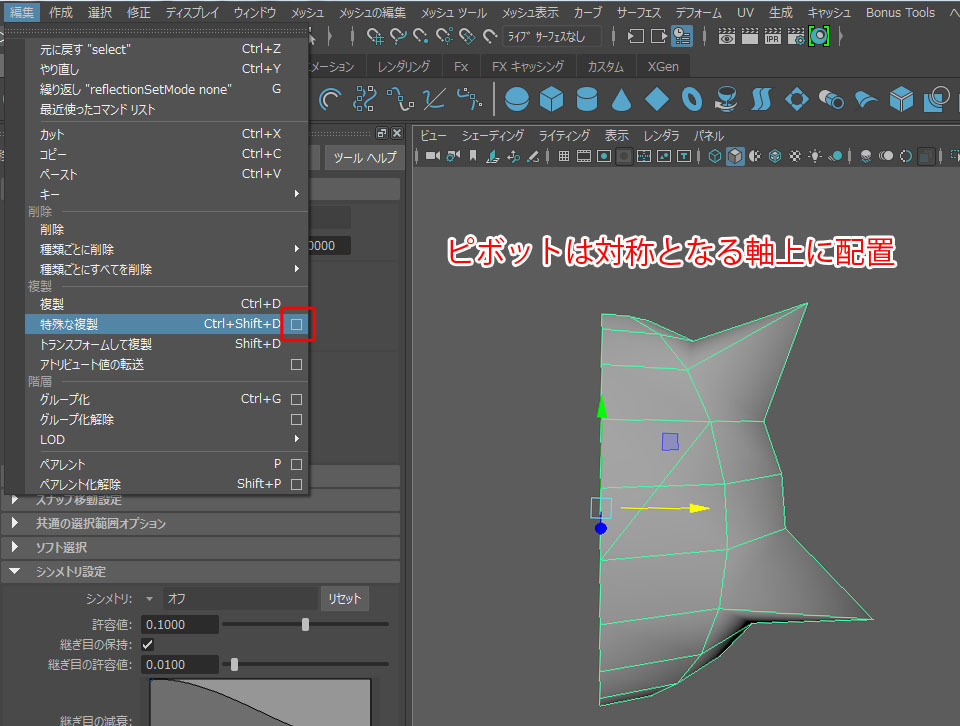
Task: Open the シンメトリ dropdown showing オフ
Action: click(241, 599)
